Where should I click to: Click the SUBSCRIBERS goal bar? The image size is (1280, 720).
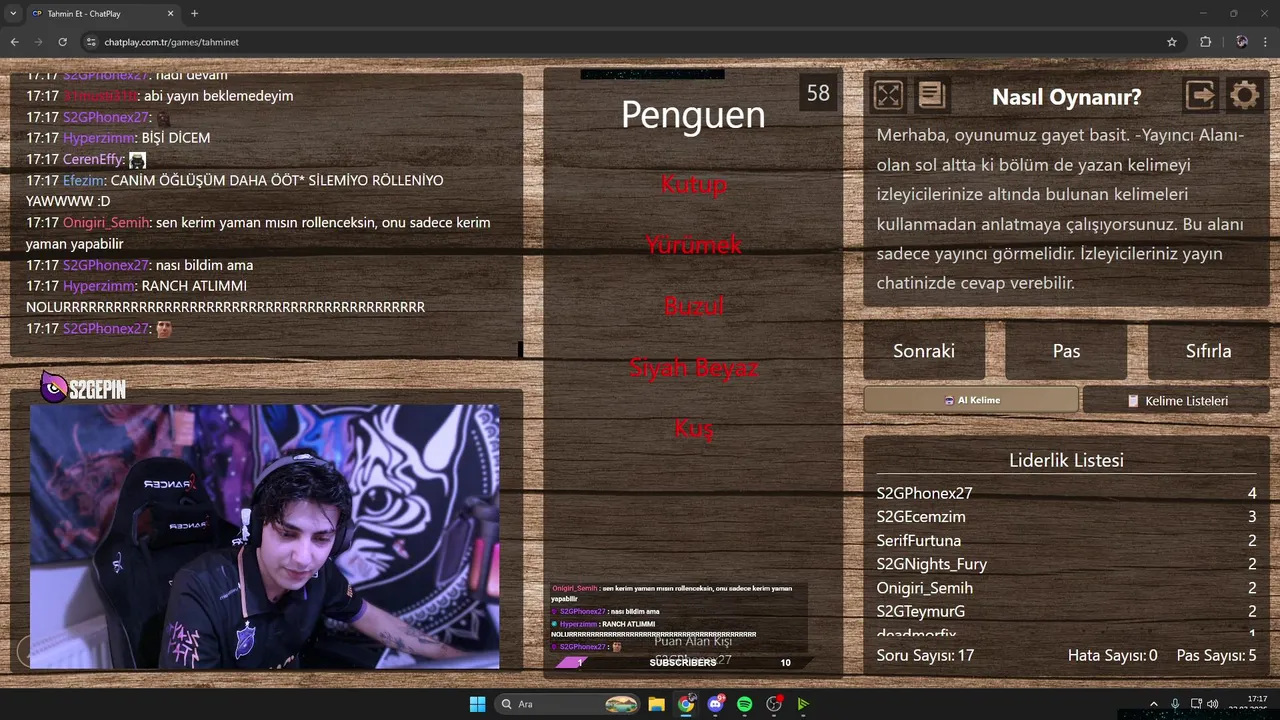tap(684, 662)
